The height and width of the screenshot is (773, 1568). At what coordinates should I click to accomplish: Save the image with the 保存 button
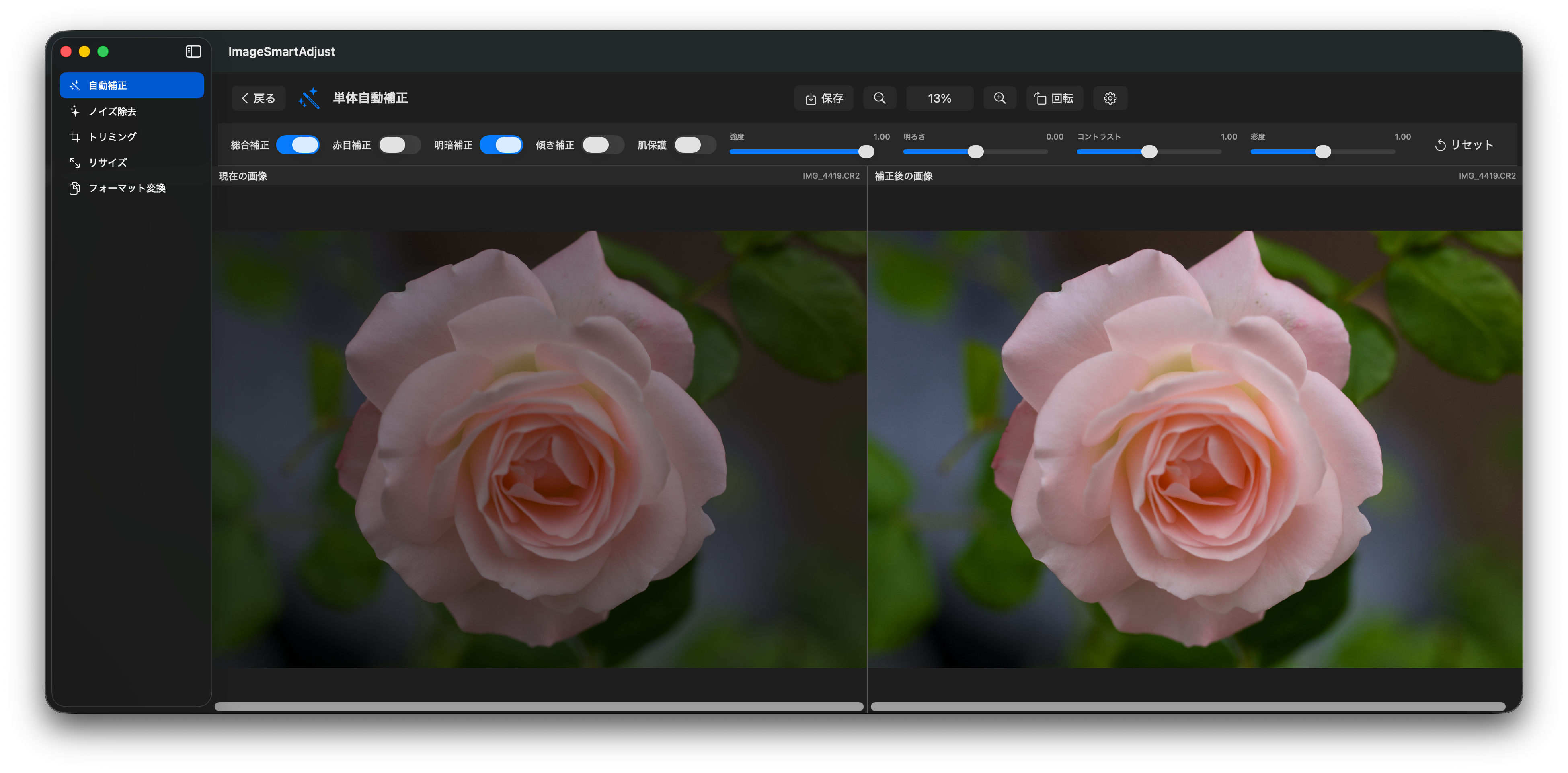click(x=823, y=98)
